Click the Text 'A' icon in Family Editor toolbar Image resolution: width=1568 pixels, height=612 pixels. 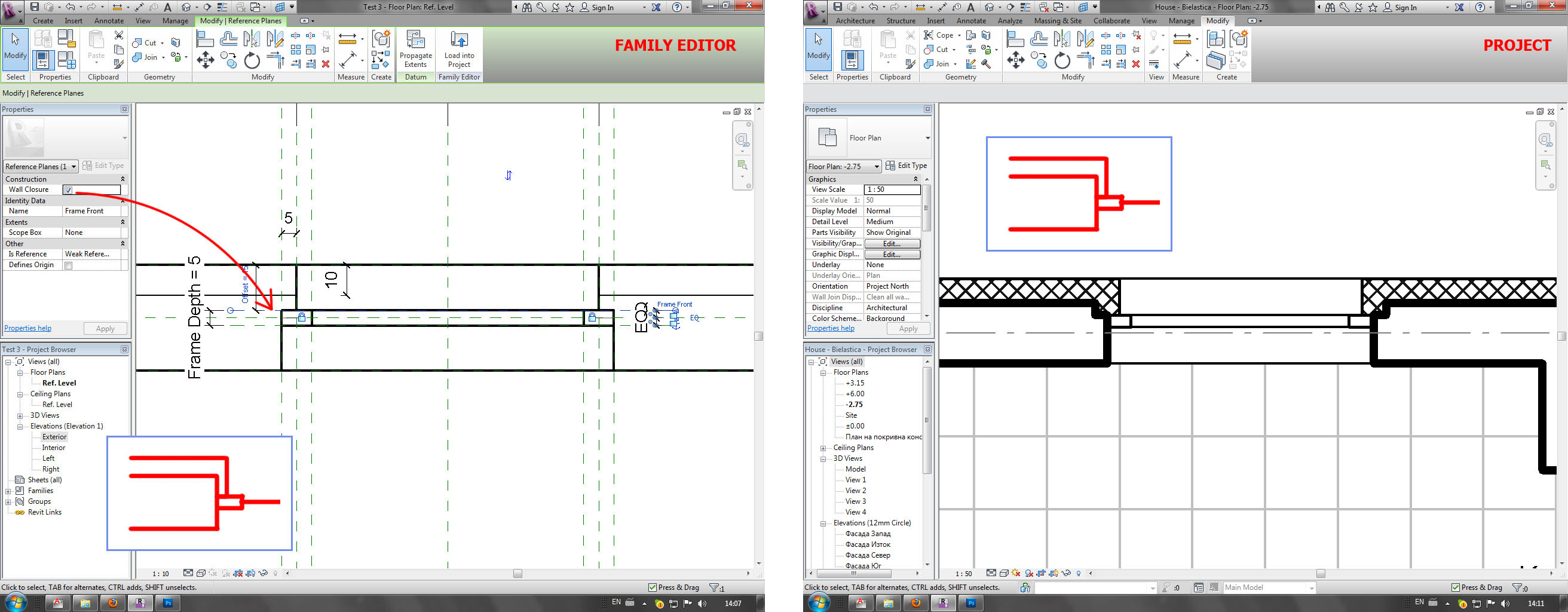[168, 7]
